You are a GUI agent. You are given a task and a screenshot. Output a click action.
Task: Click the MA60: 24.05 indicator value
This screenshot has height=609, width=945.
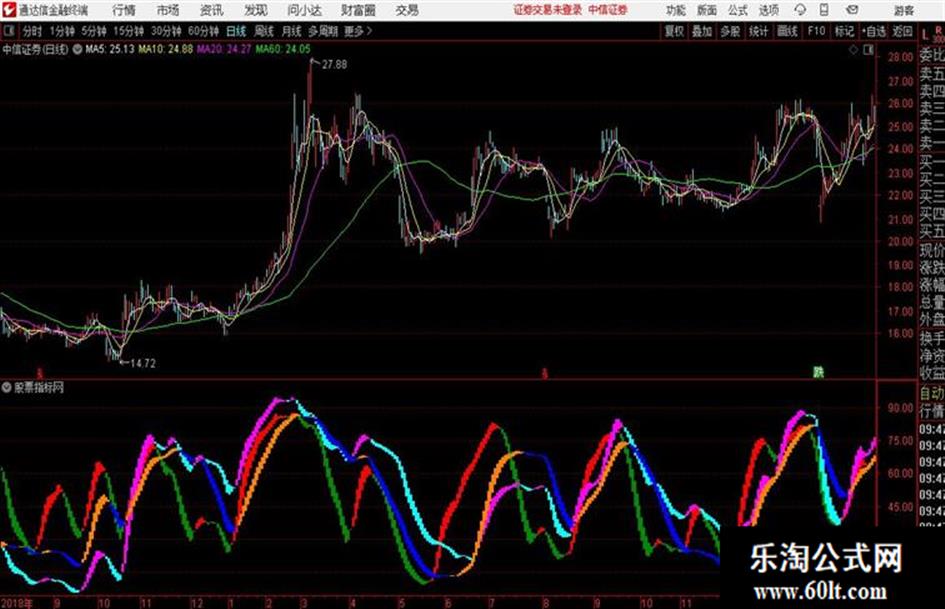(283, 49)
